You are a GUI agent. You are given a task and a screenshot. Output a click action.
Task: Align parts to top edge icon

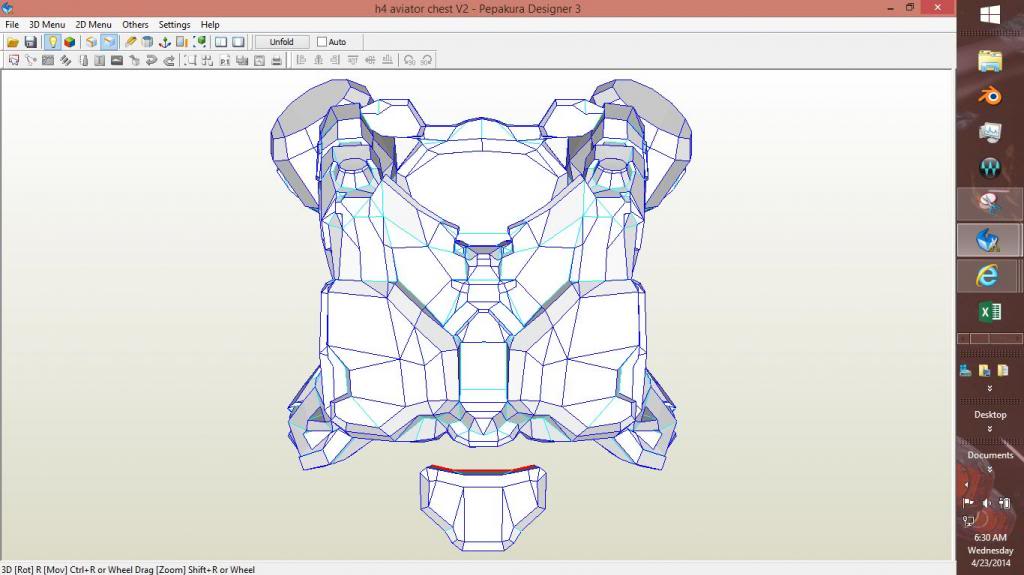[353, 60]
